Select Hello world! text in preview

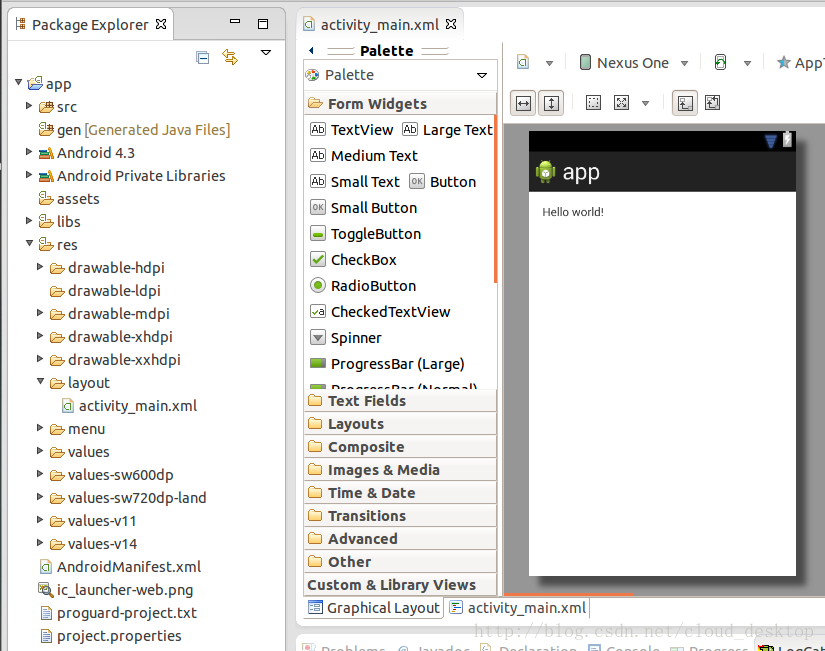coord(572,212)
